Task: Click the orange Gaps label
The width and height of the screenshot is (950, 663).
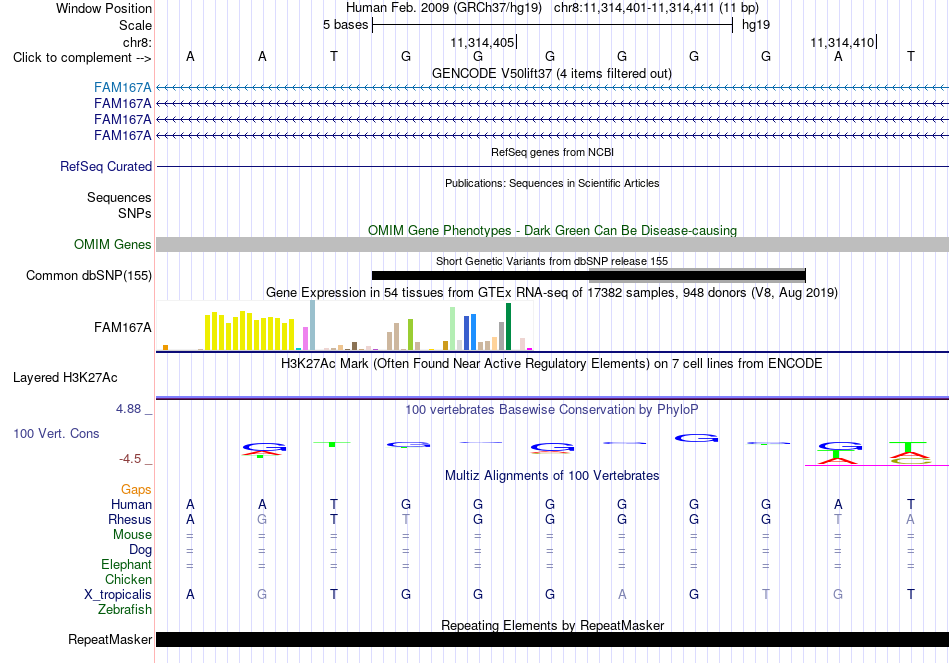Action: tap(136, 490)
